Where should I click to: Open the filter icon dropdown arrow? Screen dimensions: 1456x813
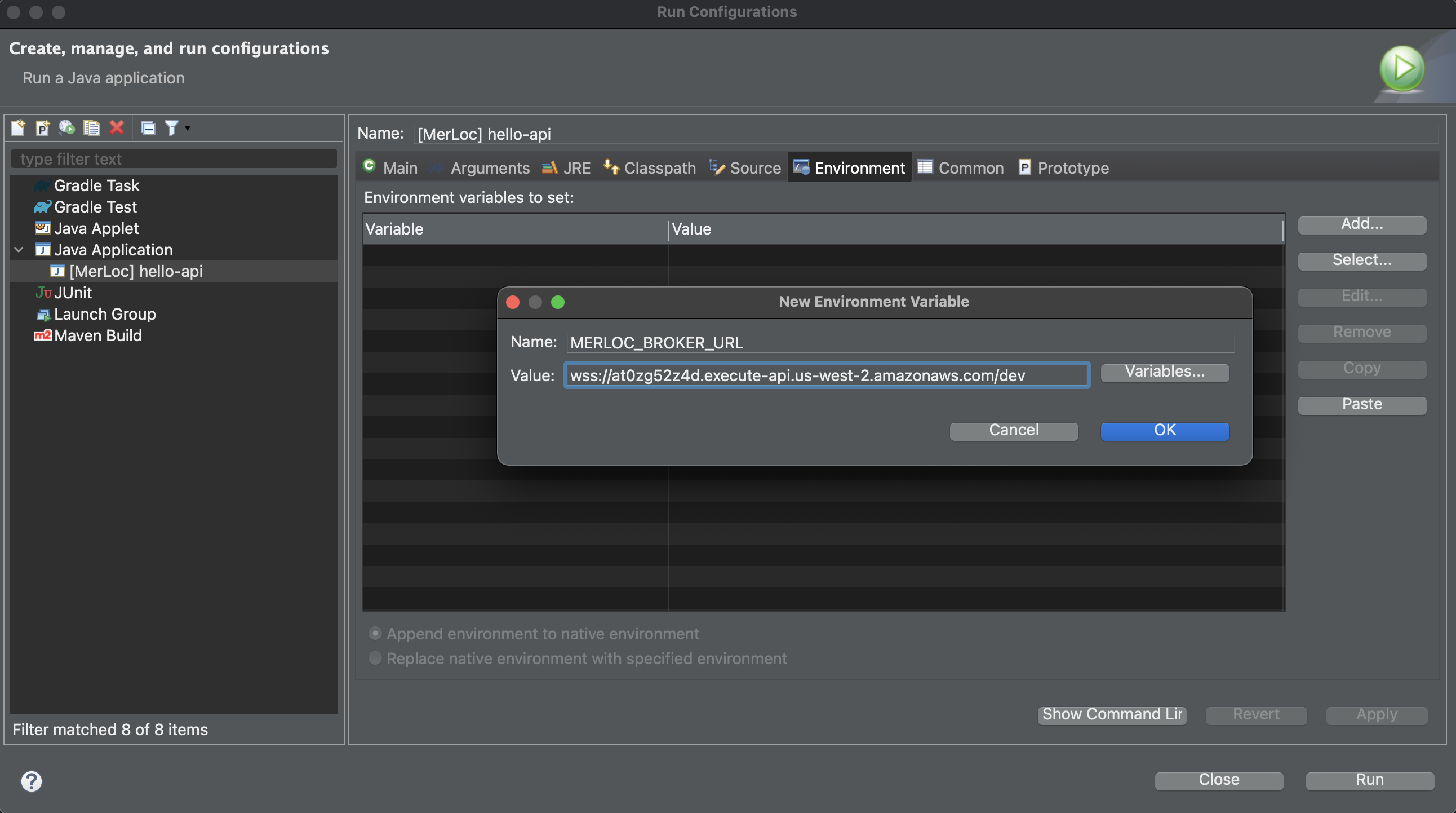tap(188, 129)
